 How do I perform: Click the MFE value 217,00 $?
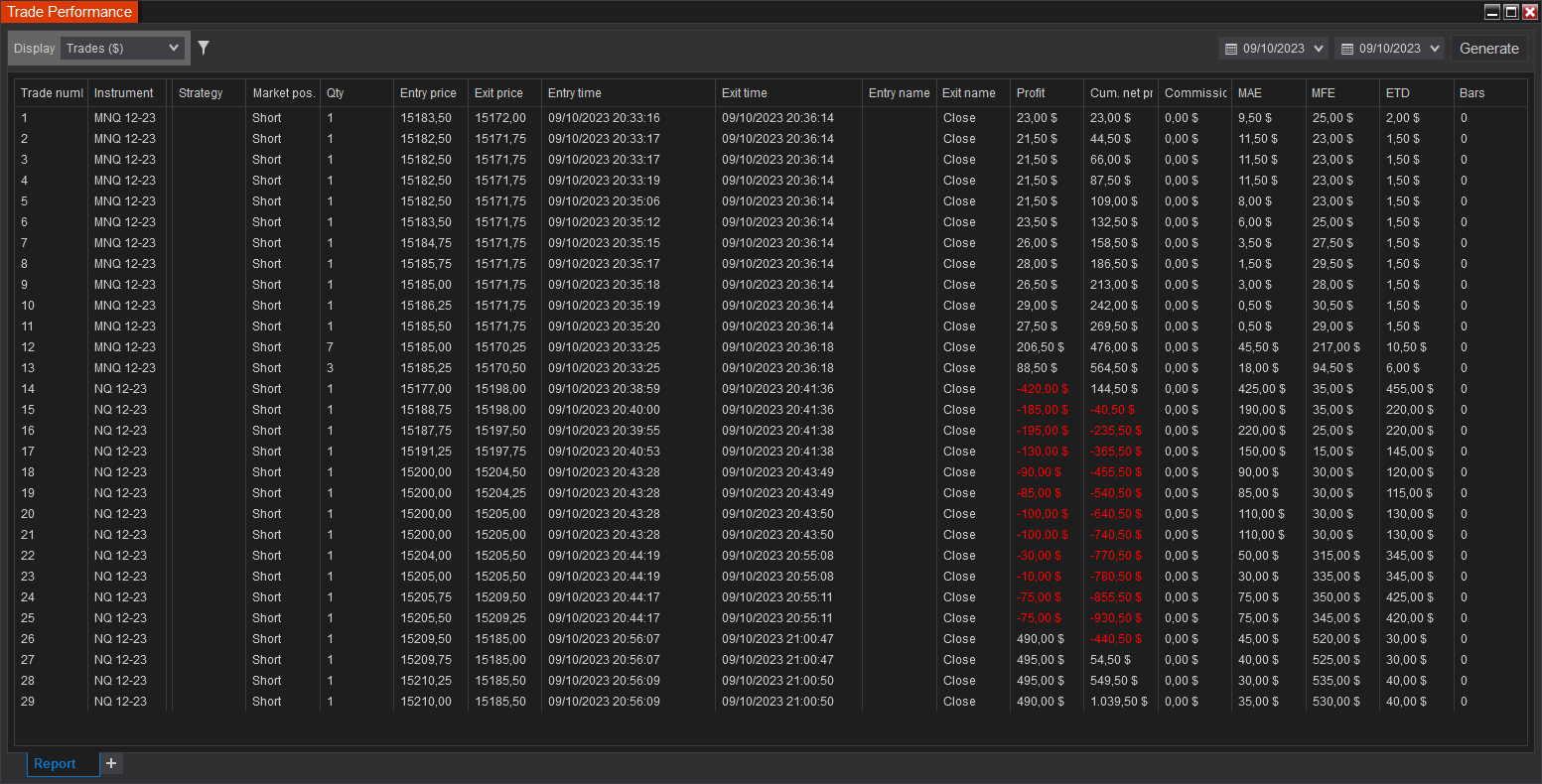point(1336,347)
